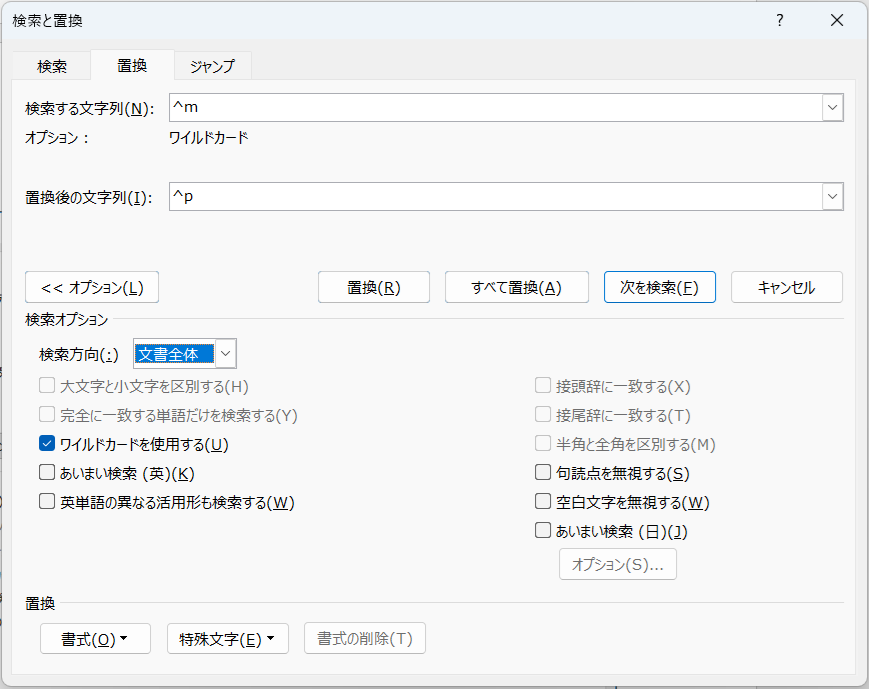Viewport: 869px width, 689px height.
Task: Expand the 検索する文字列 history dropdown
Action: [832, 108]
